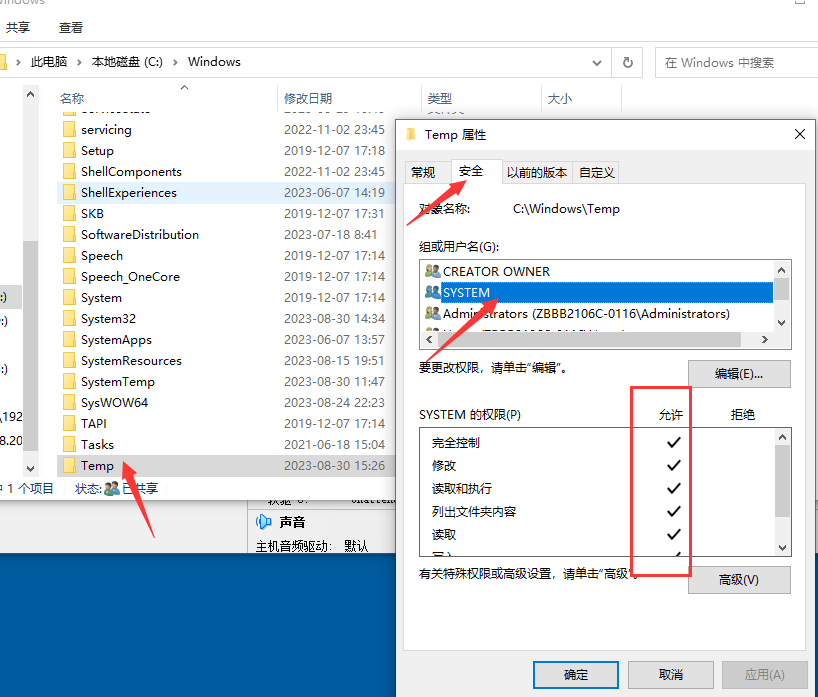Click the TAPI folder icon
818x697 pixels.
pos(69,423)
